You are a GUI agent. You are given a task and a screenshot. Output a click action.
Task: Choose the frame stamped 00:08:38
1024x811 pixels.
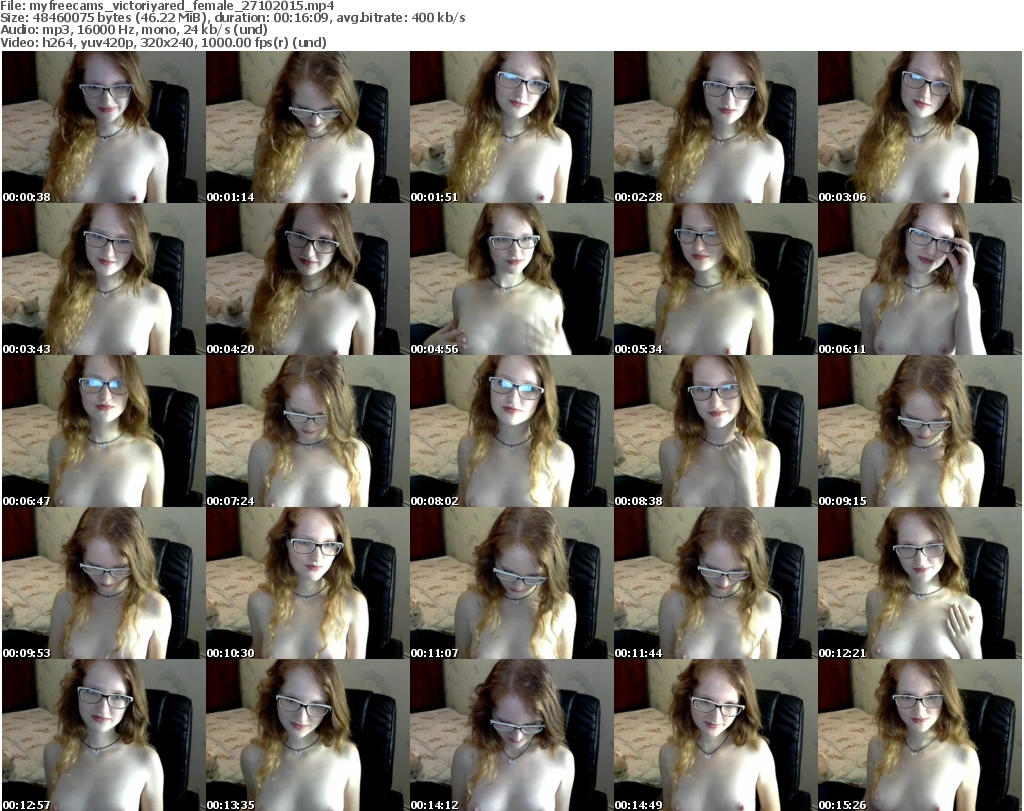click(716, 432)
